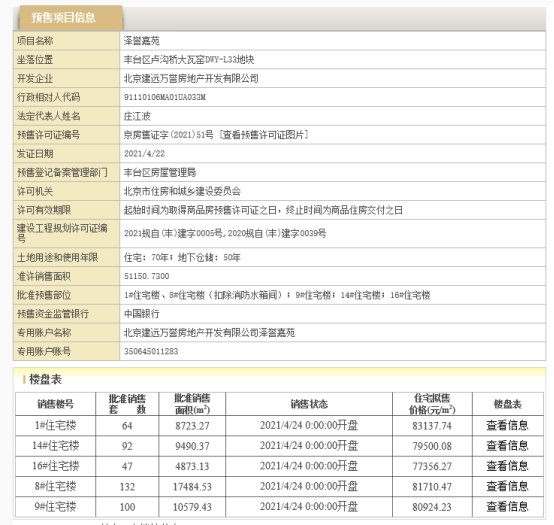Click the permit number 京房售证字(2021)51号

tap(169, 135)
